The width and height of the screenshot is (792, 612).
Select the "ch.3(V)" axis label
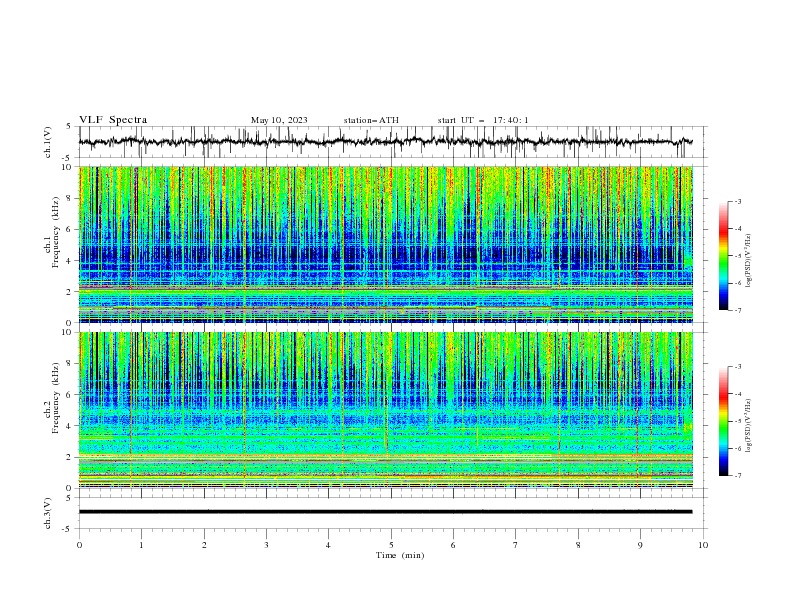48,513
